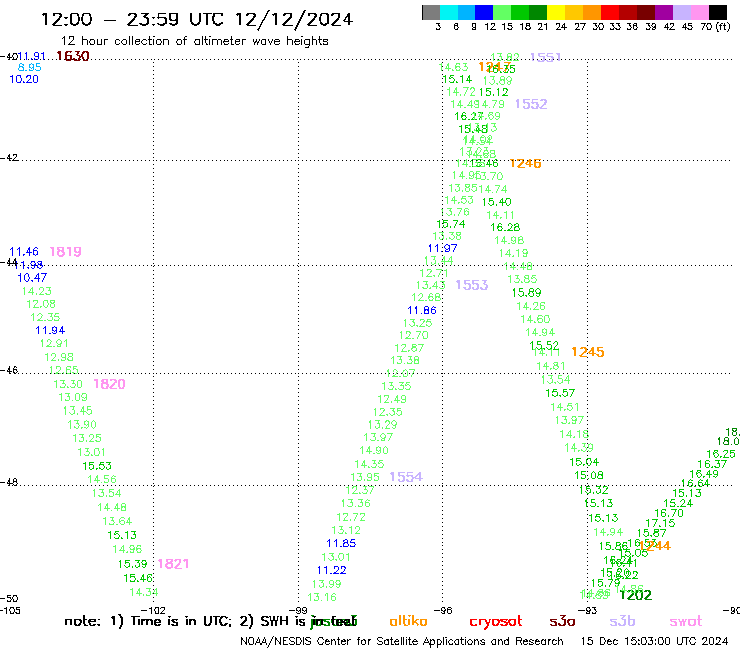
Task: Click the bright red 33 ft legend swatch
Action: (609, 12)
